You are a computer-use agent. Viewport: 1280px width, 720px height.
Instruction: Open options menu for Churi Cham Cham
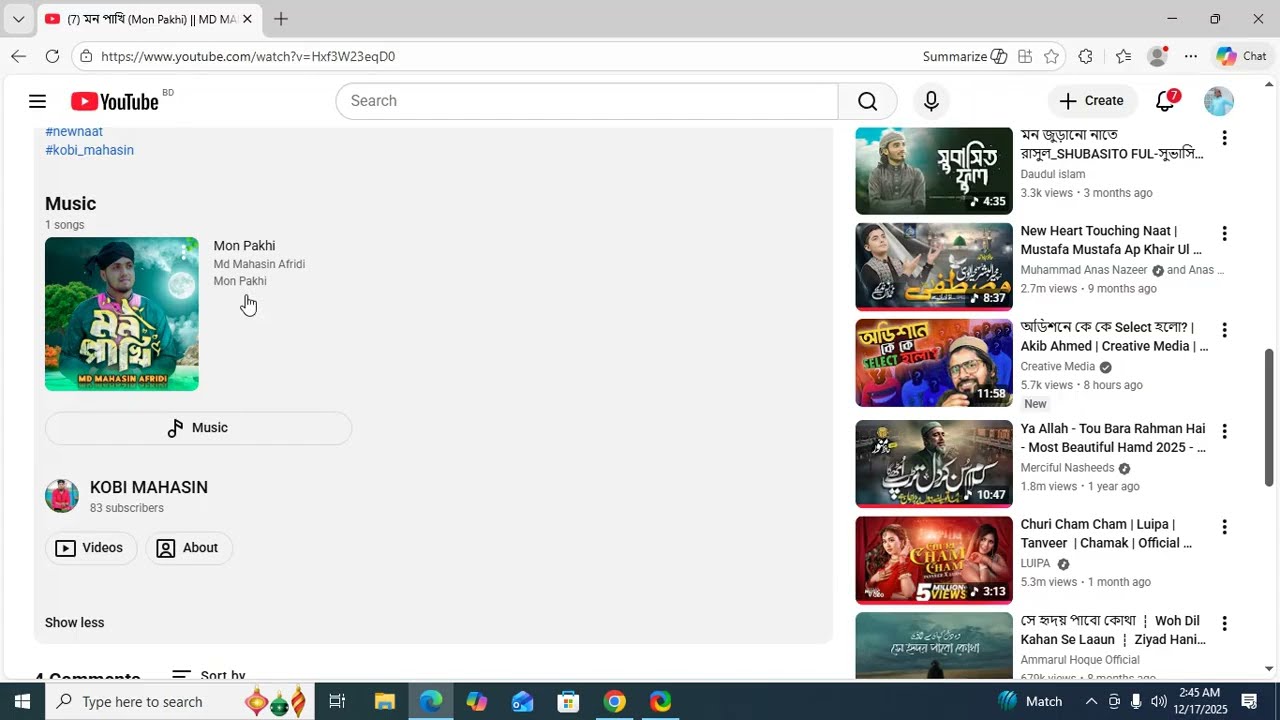point(1224,527)
